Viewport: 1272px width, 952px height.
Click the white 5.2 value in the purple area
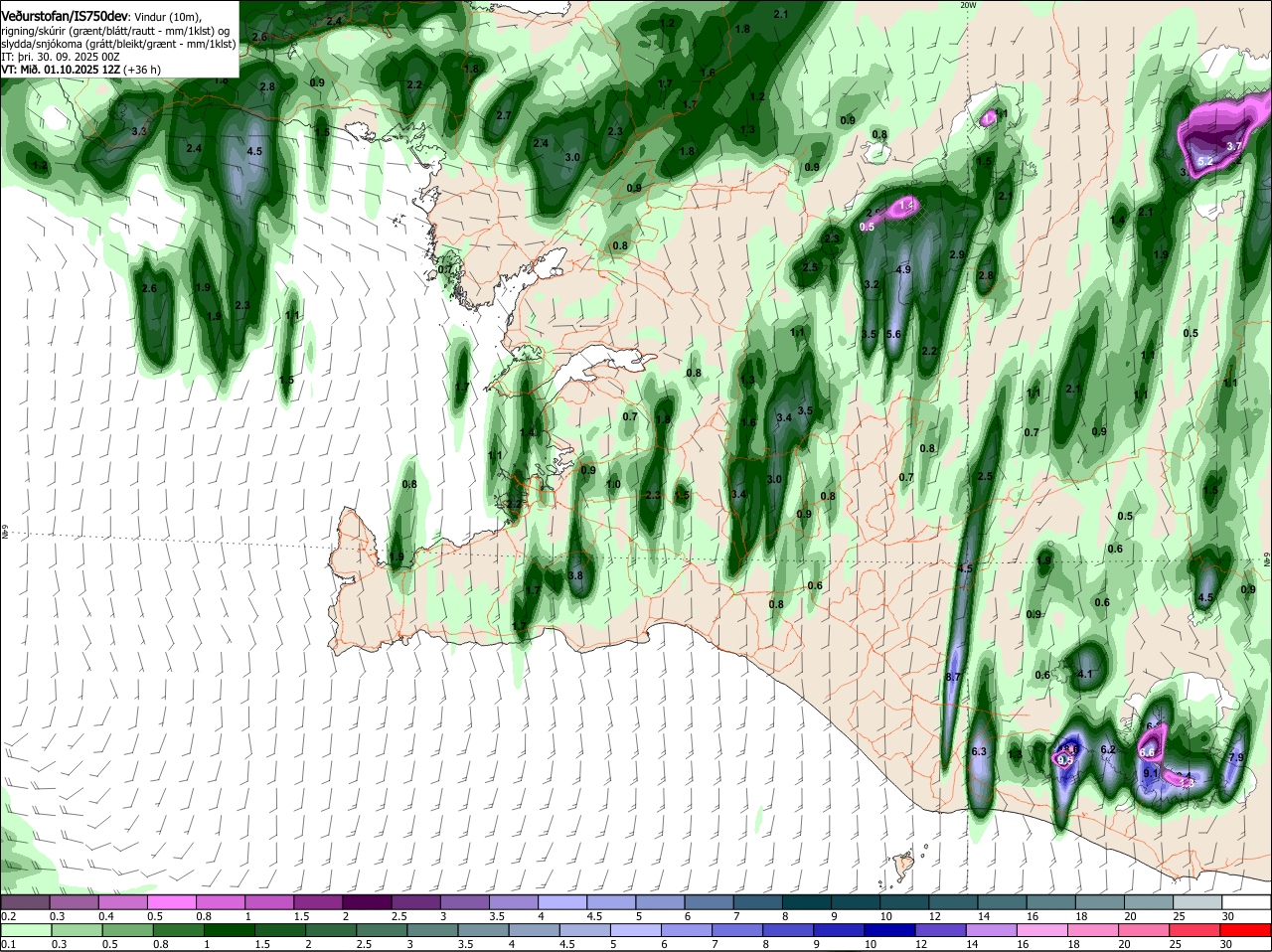point(1205,161)
